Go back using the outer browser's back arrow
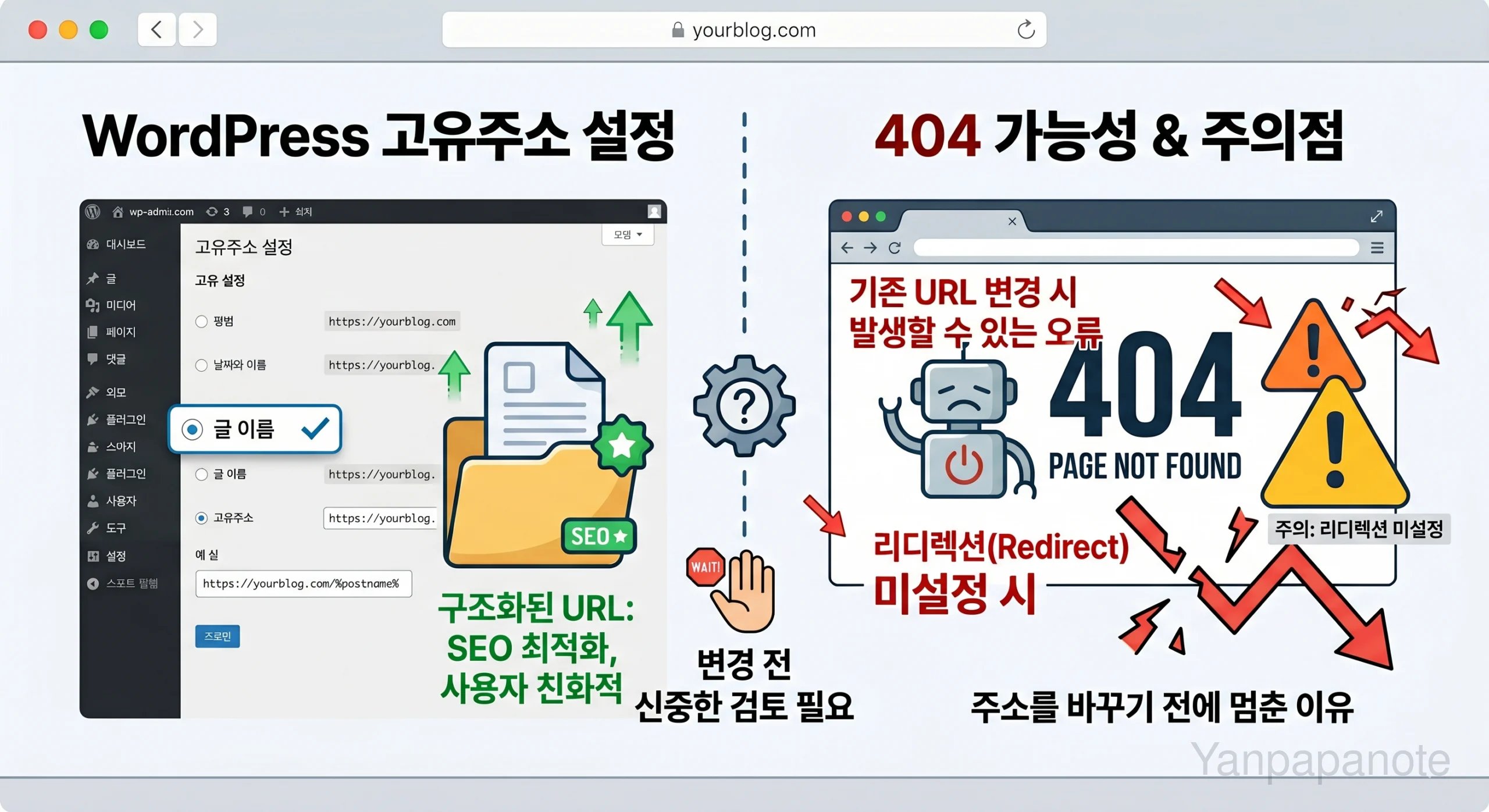 point(156,29)
